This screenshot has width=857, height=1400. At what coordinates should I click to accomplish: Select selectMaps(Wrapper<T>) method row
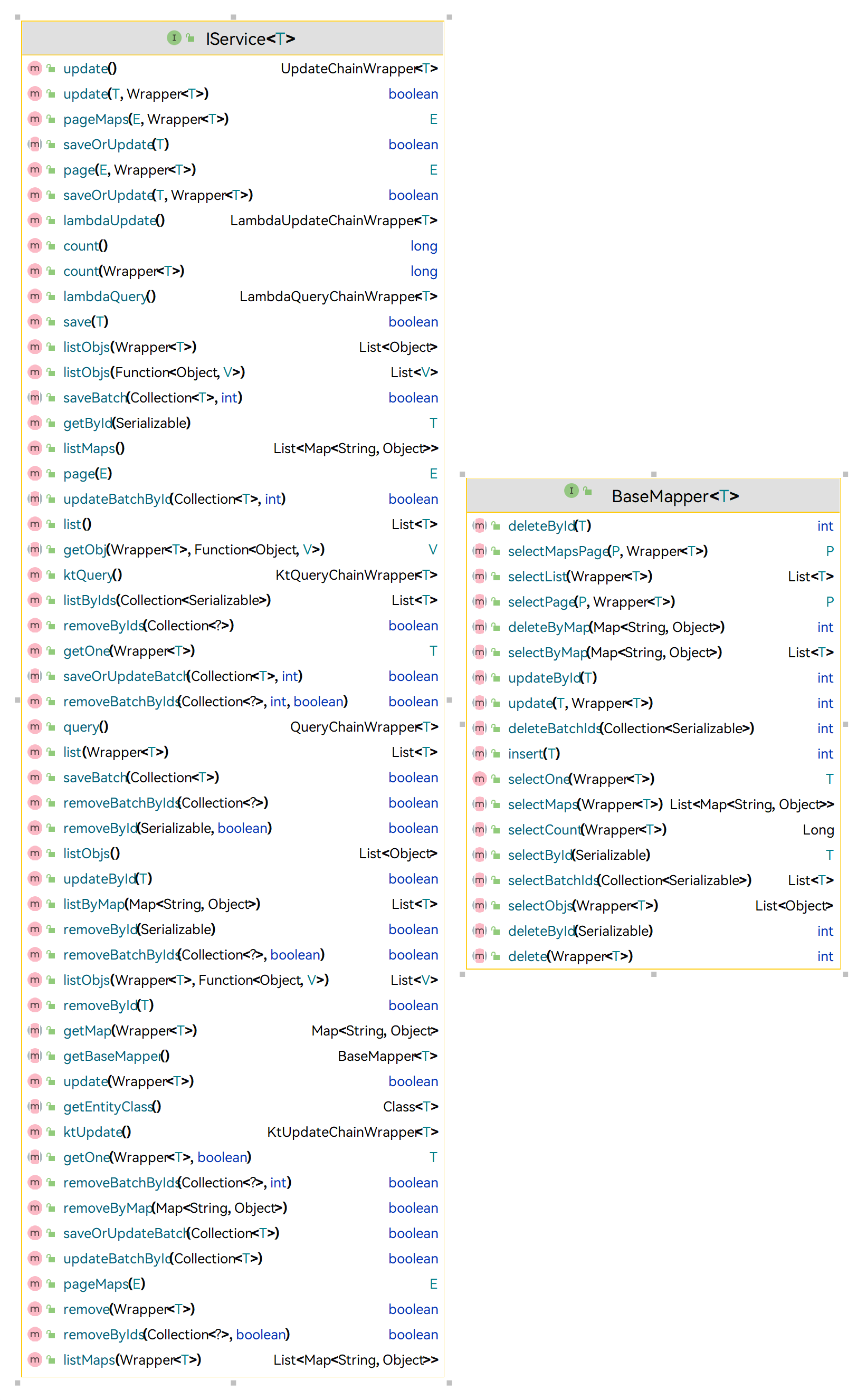point(653,804)
